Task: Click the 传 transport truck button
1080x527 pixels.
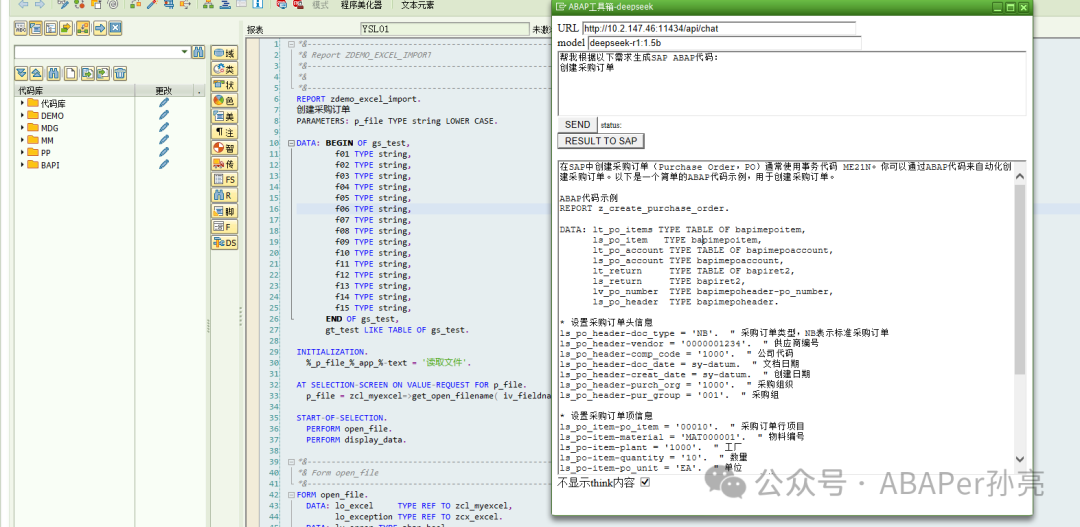Action: tap(225, 163)
